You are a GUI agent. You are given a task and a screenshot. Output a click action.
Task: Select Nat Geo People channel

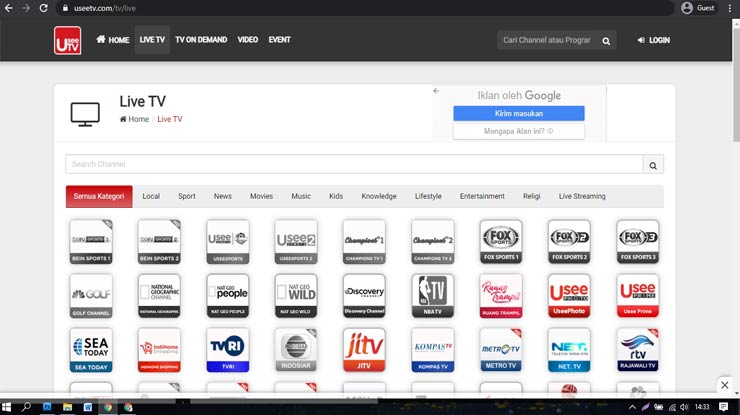coord(228,296)
